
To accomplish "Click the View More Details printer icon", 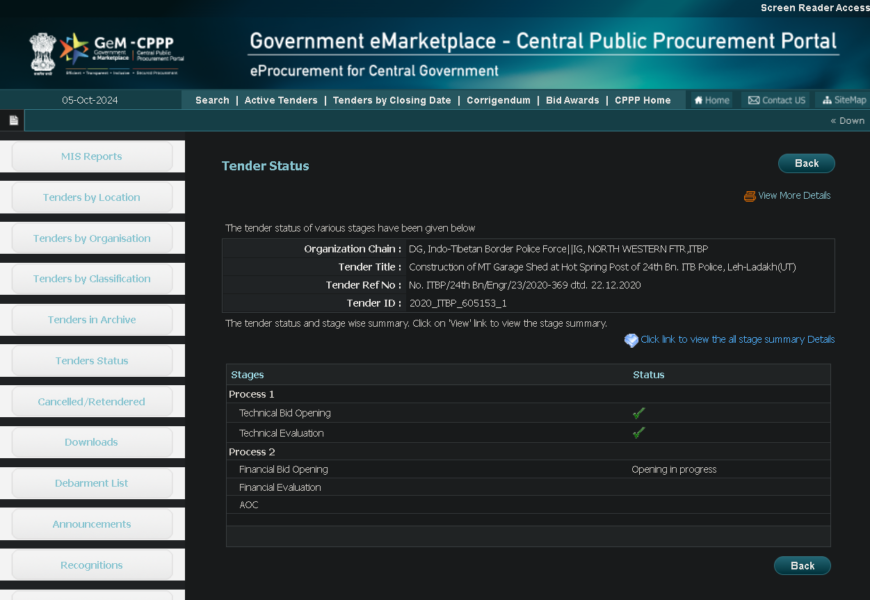I will pyautogui.click(x=750, y=196).
